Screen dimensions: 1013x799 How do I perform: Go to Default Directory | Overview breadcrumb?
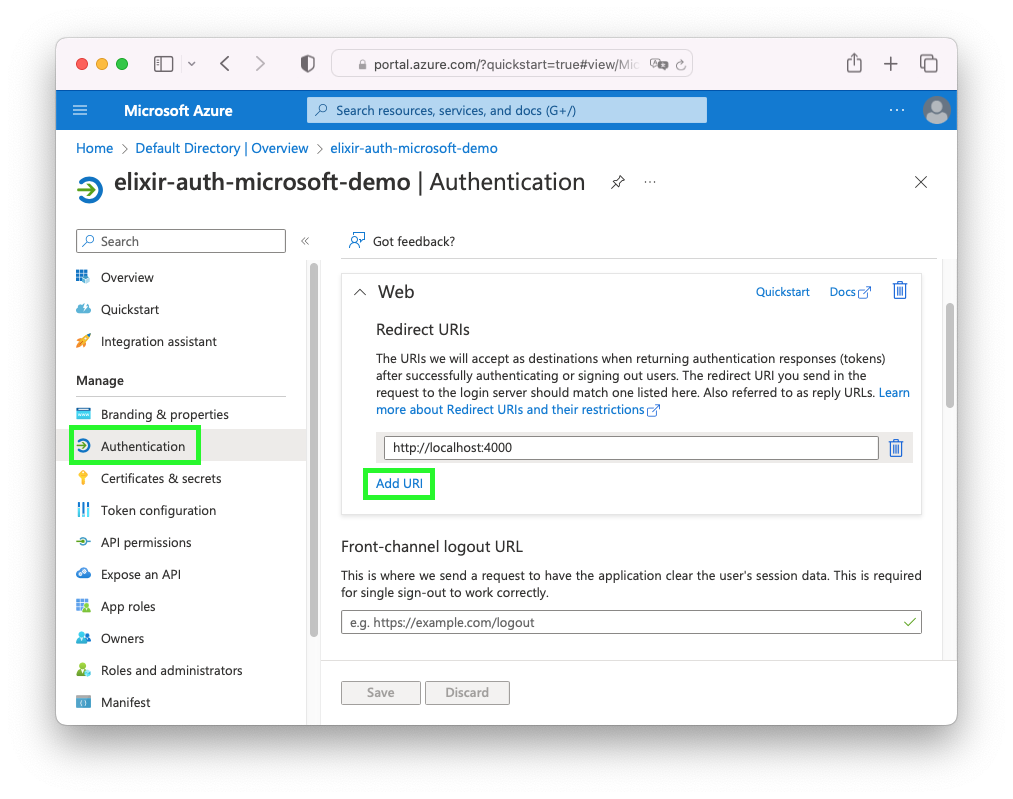tap(222, 148)
